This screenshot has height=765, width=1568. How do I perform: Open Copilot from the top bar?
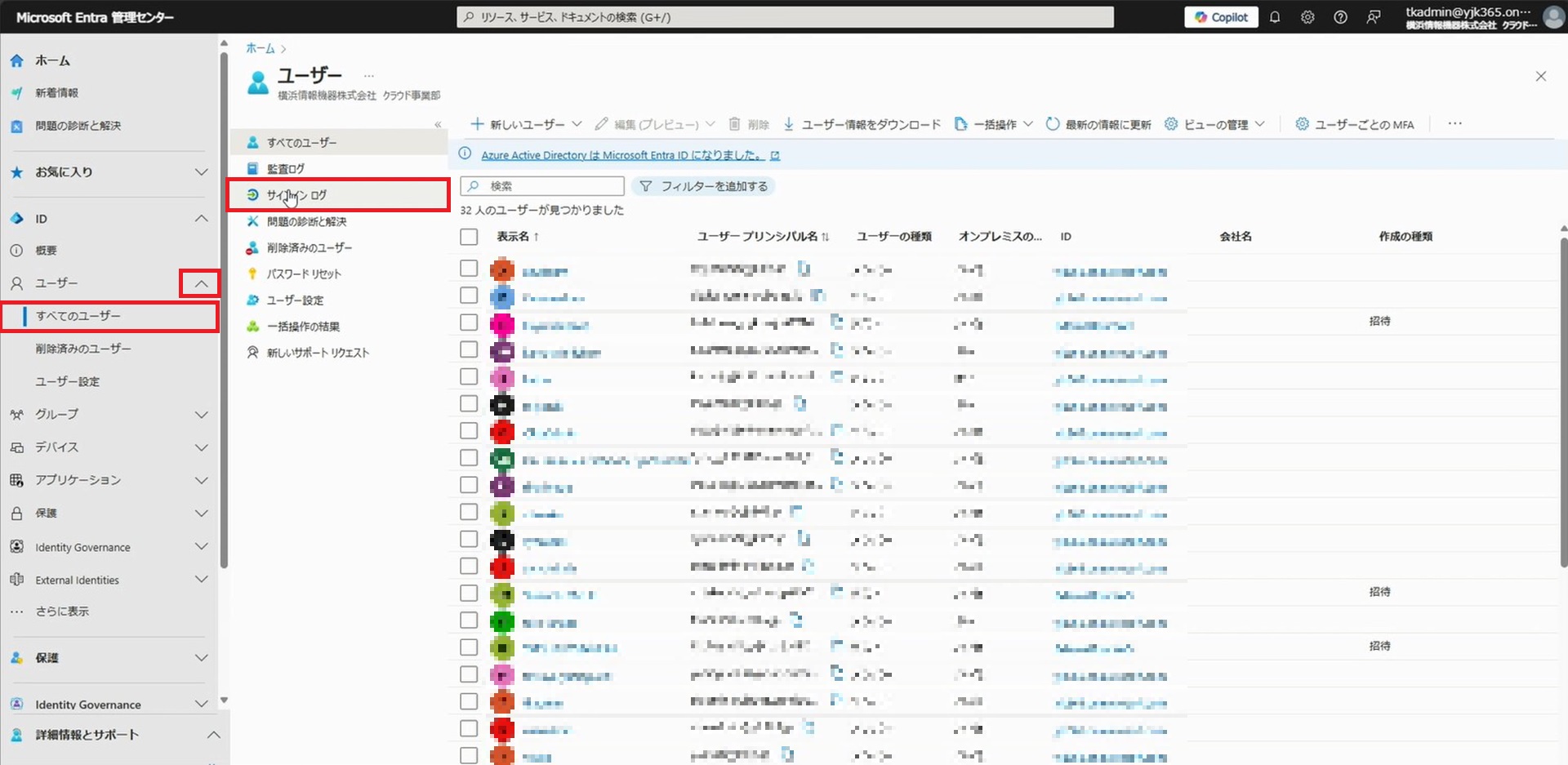point(1221,17)
